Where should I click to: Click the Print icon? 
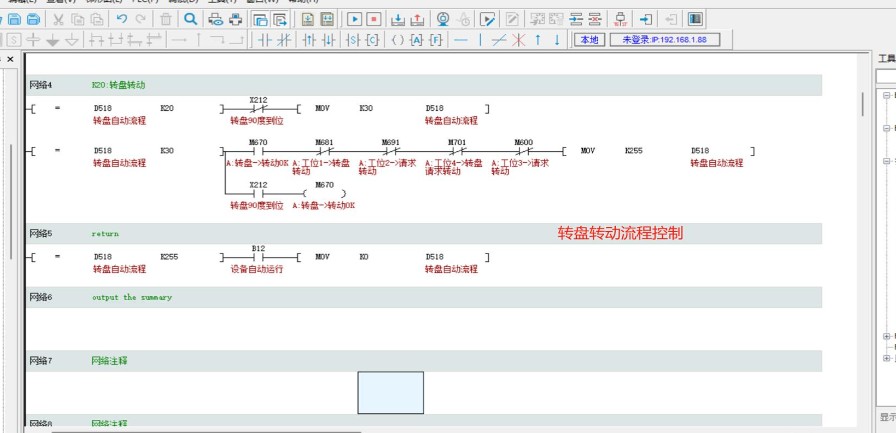(234, 19)
